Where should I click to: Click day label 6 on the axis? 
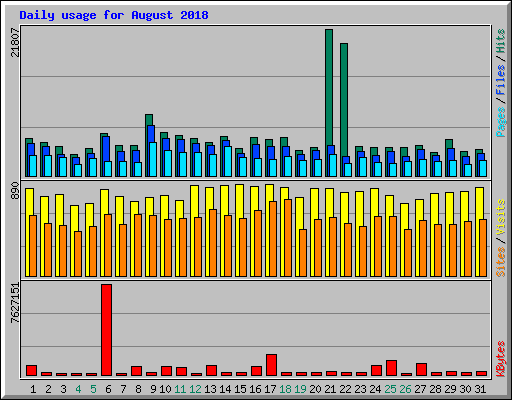(x=108, y=389)
